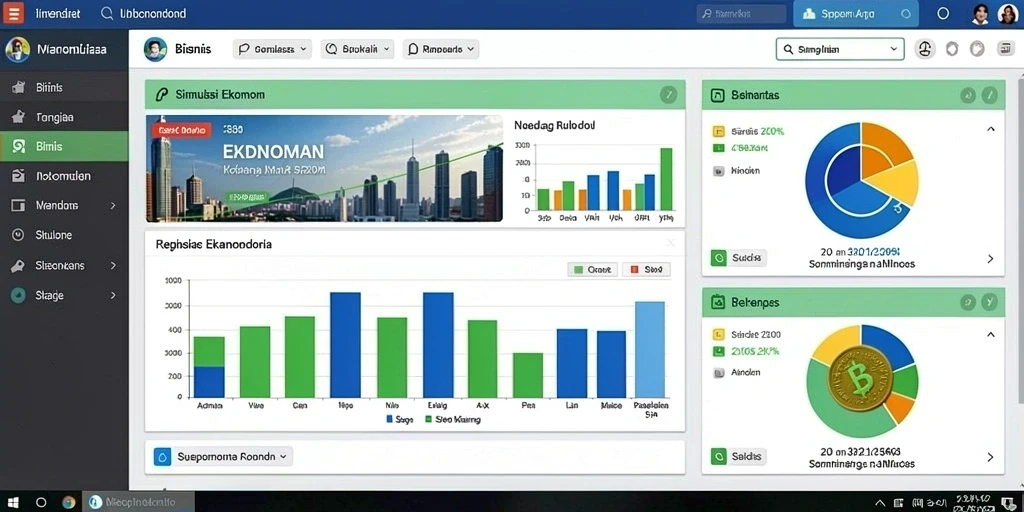Click the blue drop icon beside Suepomoma Roondn
This screenshot has height=512, width=1024.
coord(162,456)
